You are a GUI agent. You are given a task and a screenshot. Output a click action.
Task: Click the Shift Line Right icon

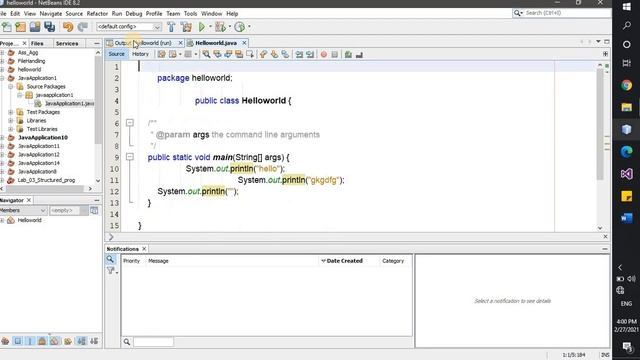[x=310, y=54]
